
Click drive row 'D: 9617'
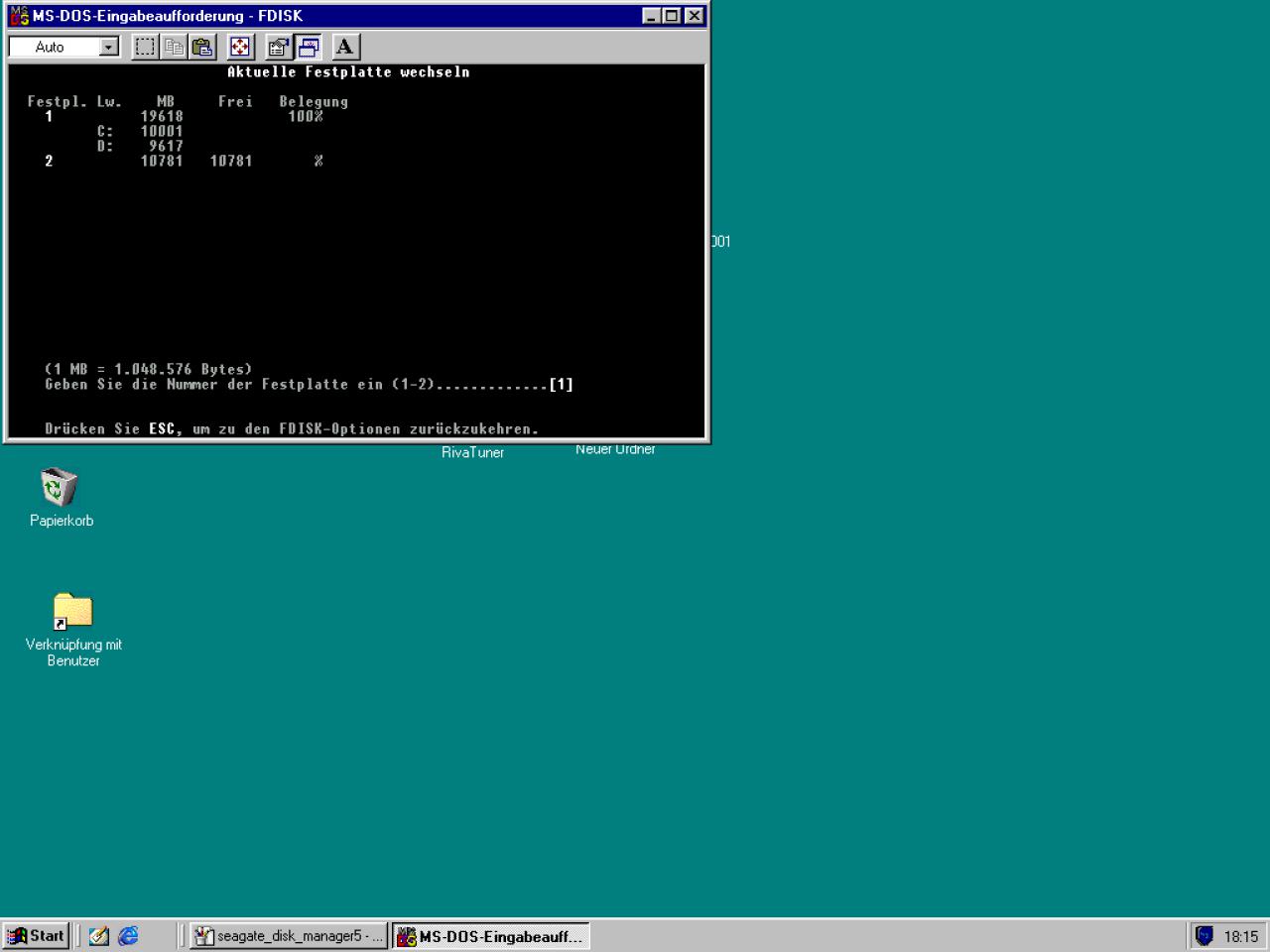140,146
